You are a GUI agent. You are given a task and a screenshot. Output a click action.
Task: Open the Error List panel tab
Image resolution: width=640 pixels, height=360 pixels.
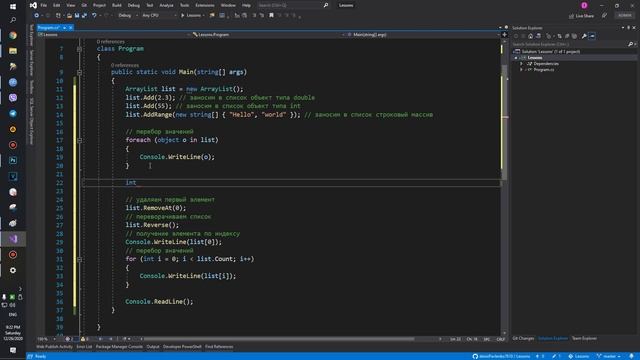coord(84,347)
